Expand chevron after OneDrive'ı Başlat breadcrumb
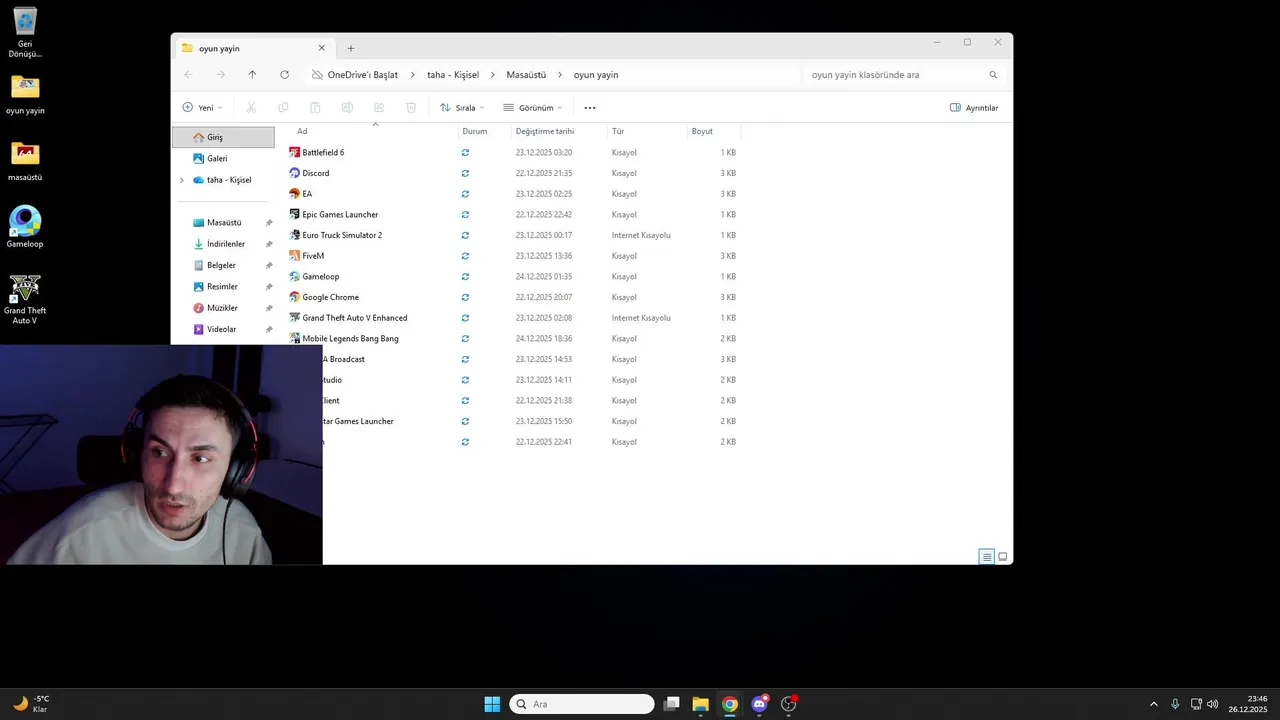The width and height of the screenshot is (1280, 720). (x=413, y=75)
